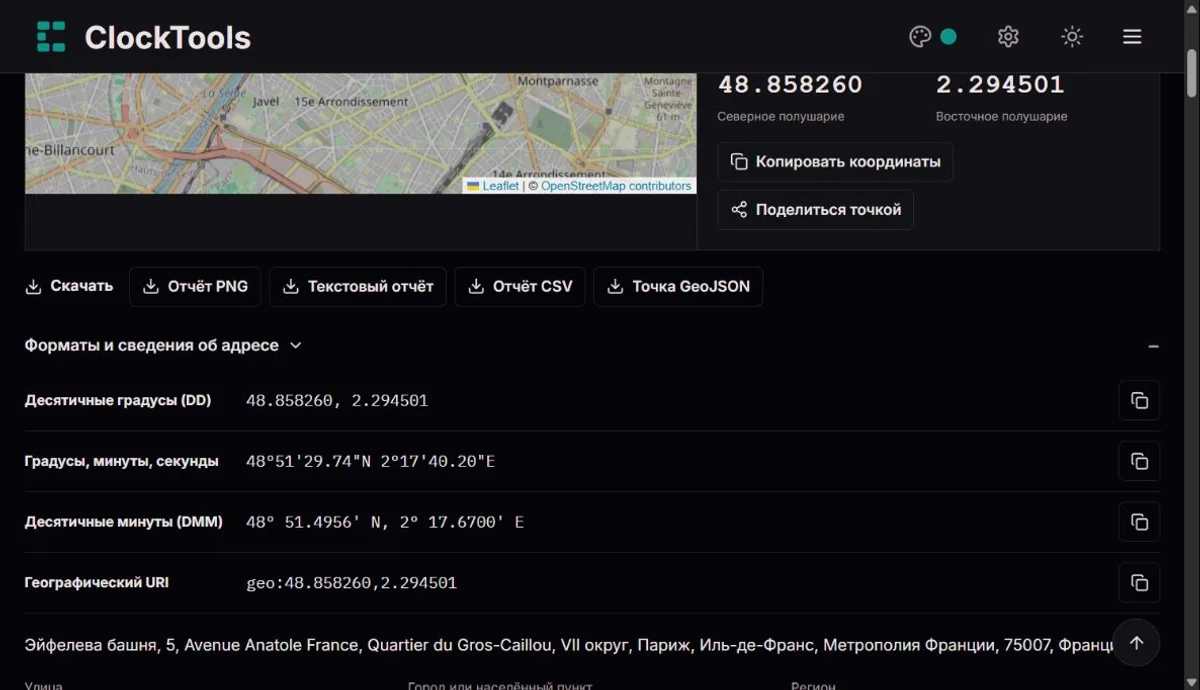Click Копировать координаты button
Screen dimensions: 1200x690
[835, 162]
